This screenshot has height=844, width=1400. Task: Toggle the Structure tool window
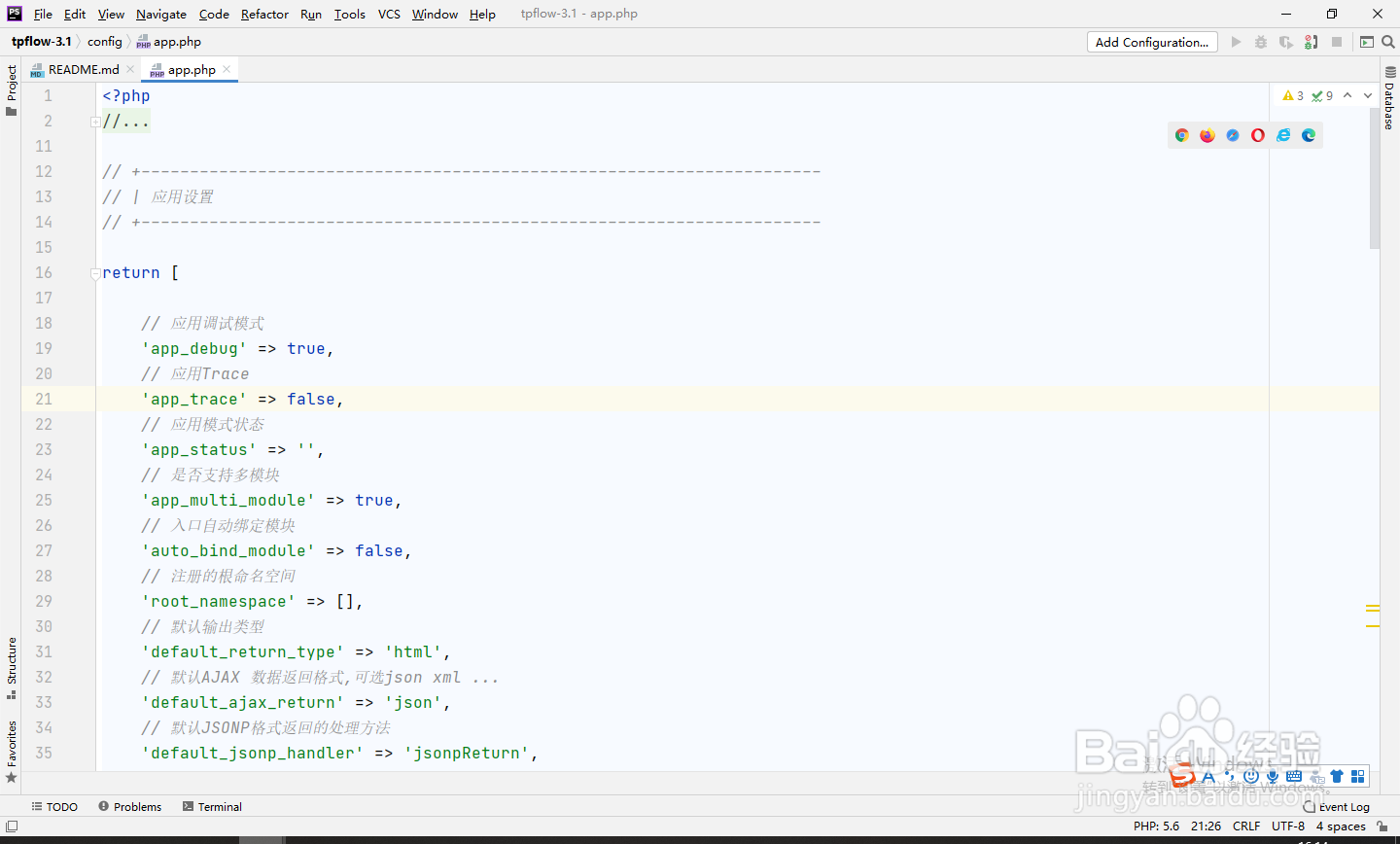tap(12, 668)
